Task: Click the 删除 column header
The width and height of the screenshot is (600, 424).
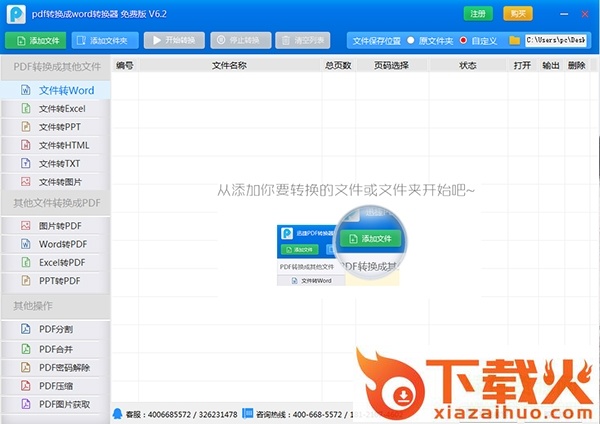Action: 577,66
